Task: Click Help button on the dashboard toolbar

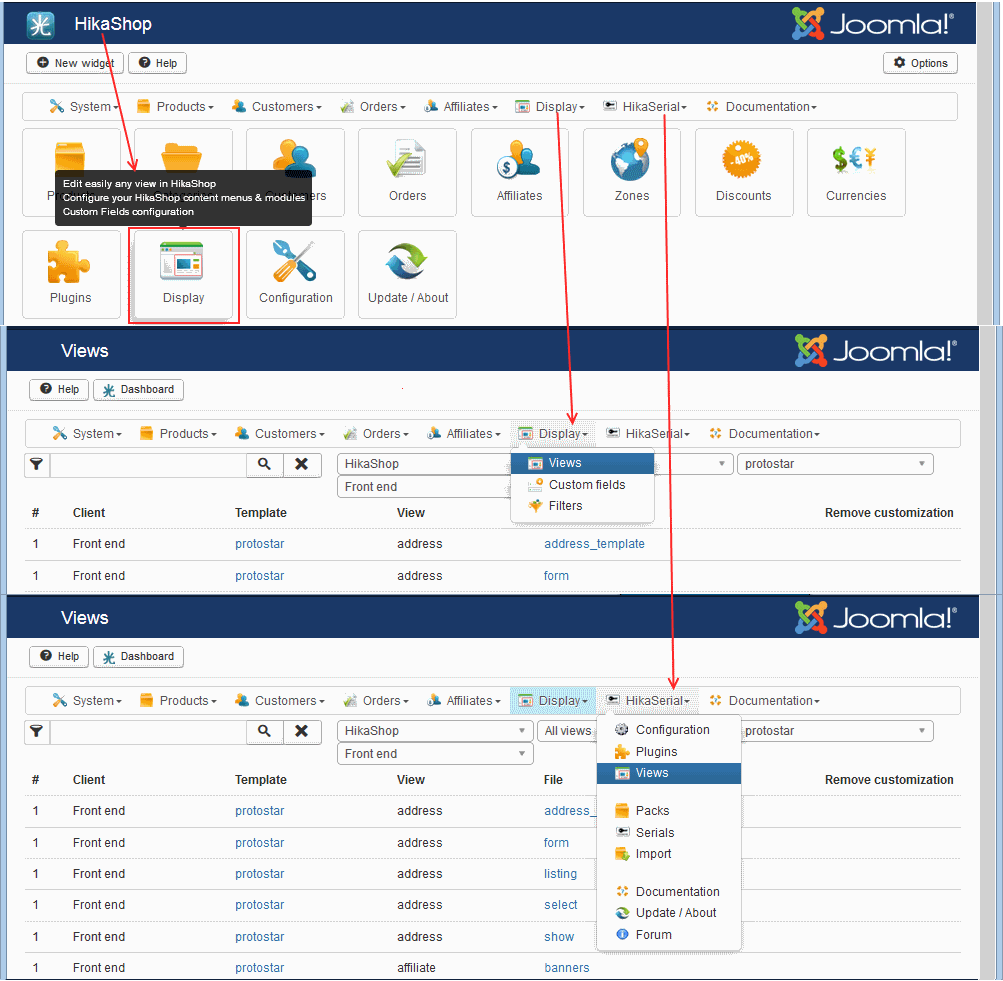Action: click(x=157, y=63)
